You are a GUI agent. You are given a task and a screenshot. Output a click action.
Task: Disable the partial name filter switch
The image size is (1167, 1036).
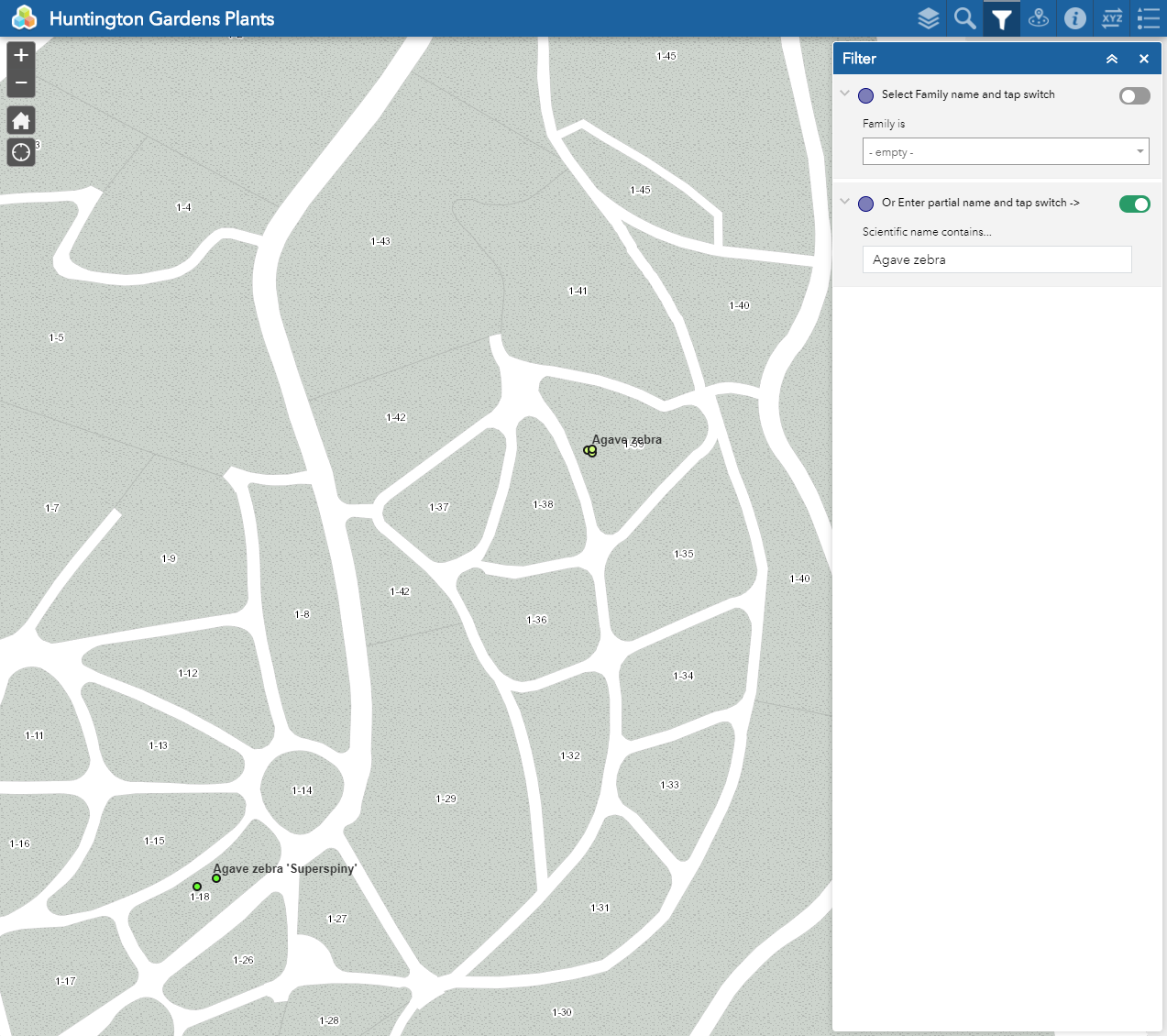tap(1134, 204)
